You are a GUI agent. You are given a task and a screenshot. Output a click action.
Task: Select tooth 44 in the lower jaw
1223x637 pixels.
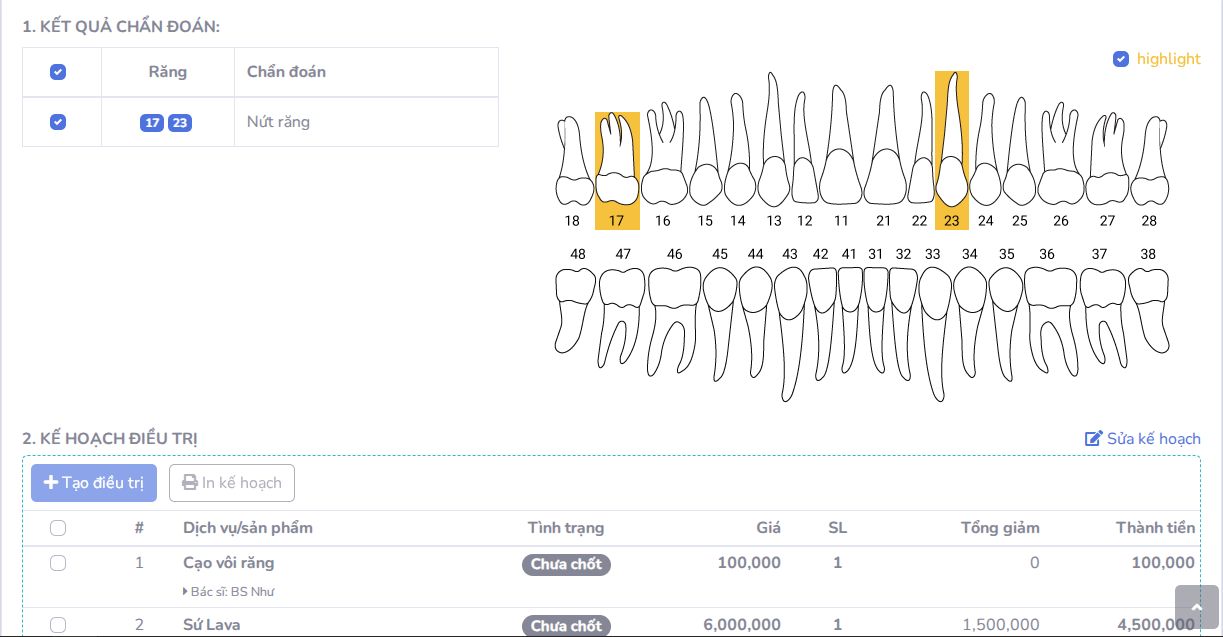755,310
